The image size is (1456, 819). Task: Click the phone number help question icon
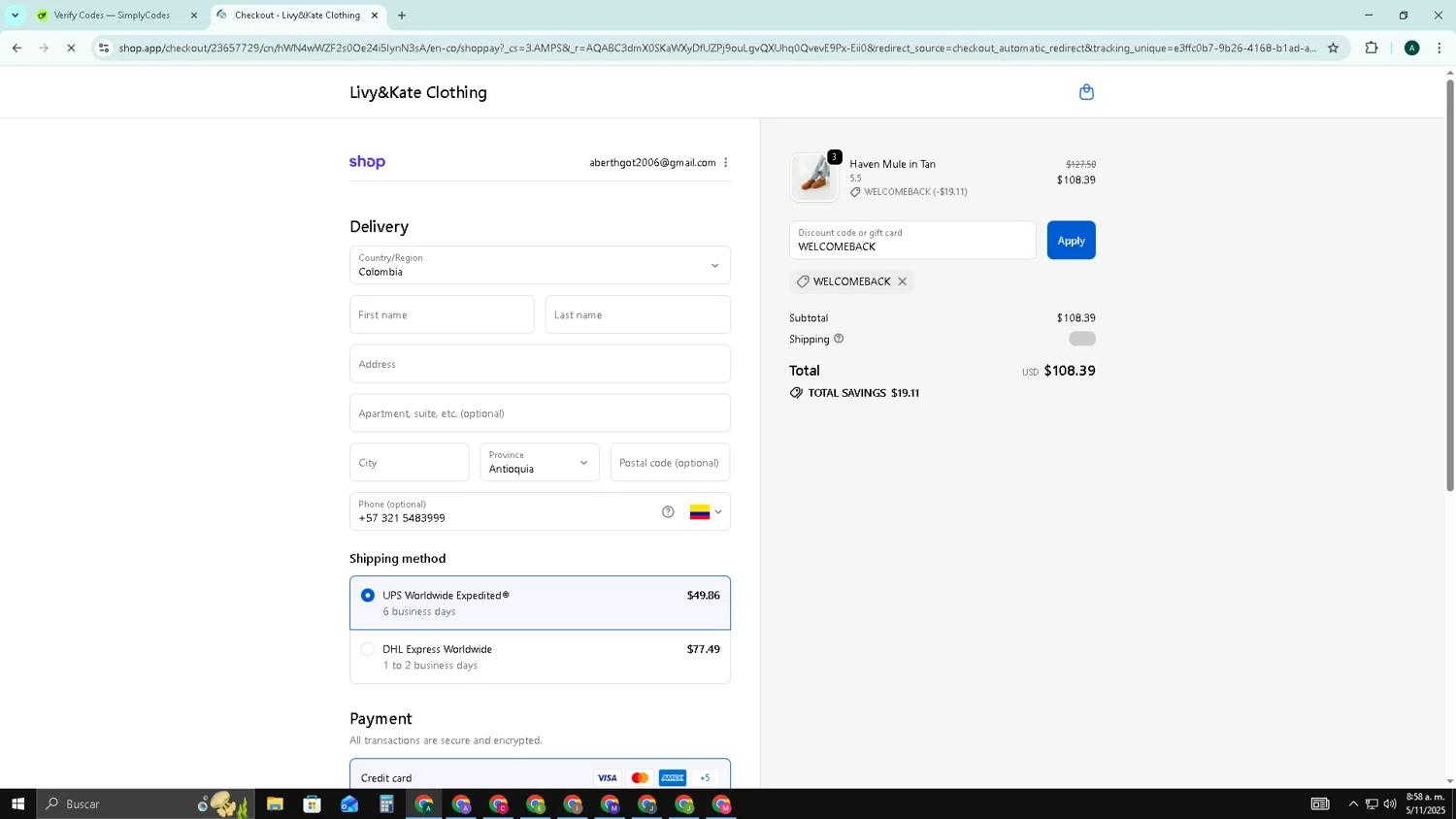(x=668, y=512)
